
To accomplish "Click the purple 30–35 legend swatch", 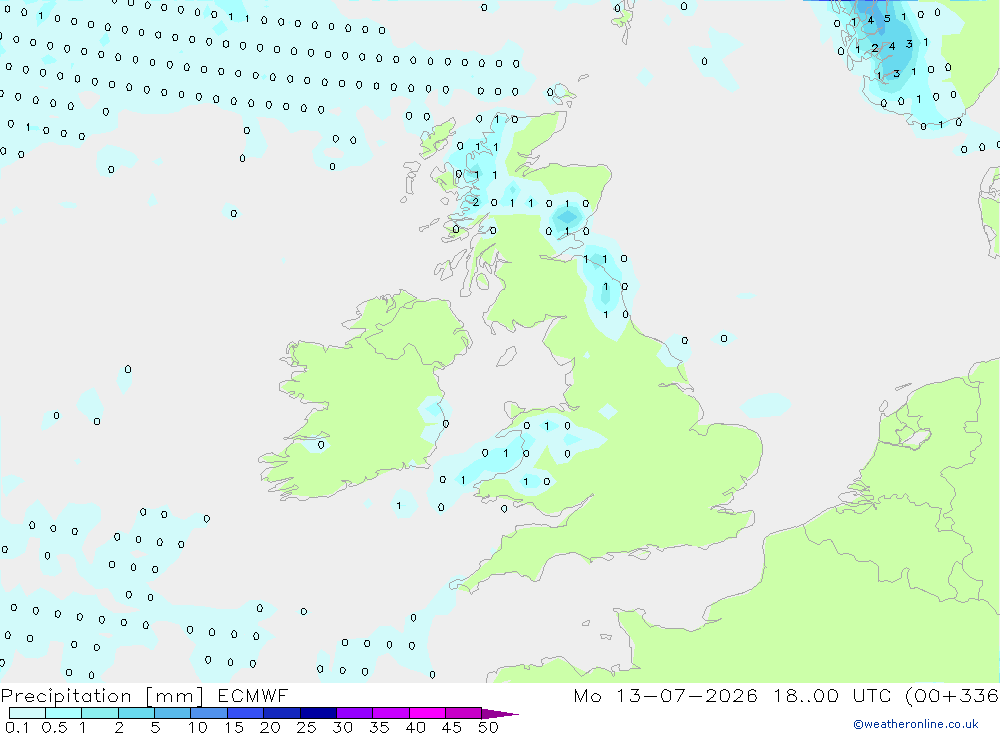I will [x=355, y=713].
